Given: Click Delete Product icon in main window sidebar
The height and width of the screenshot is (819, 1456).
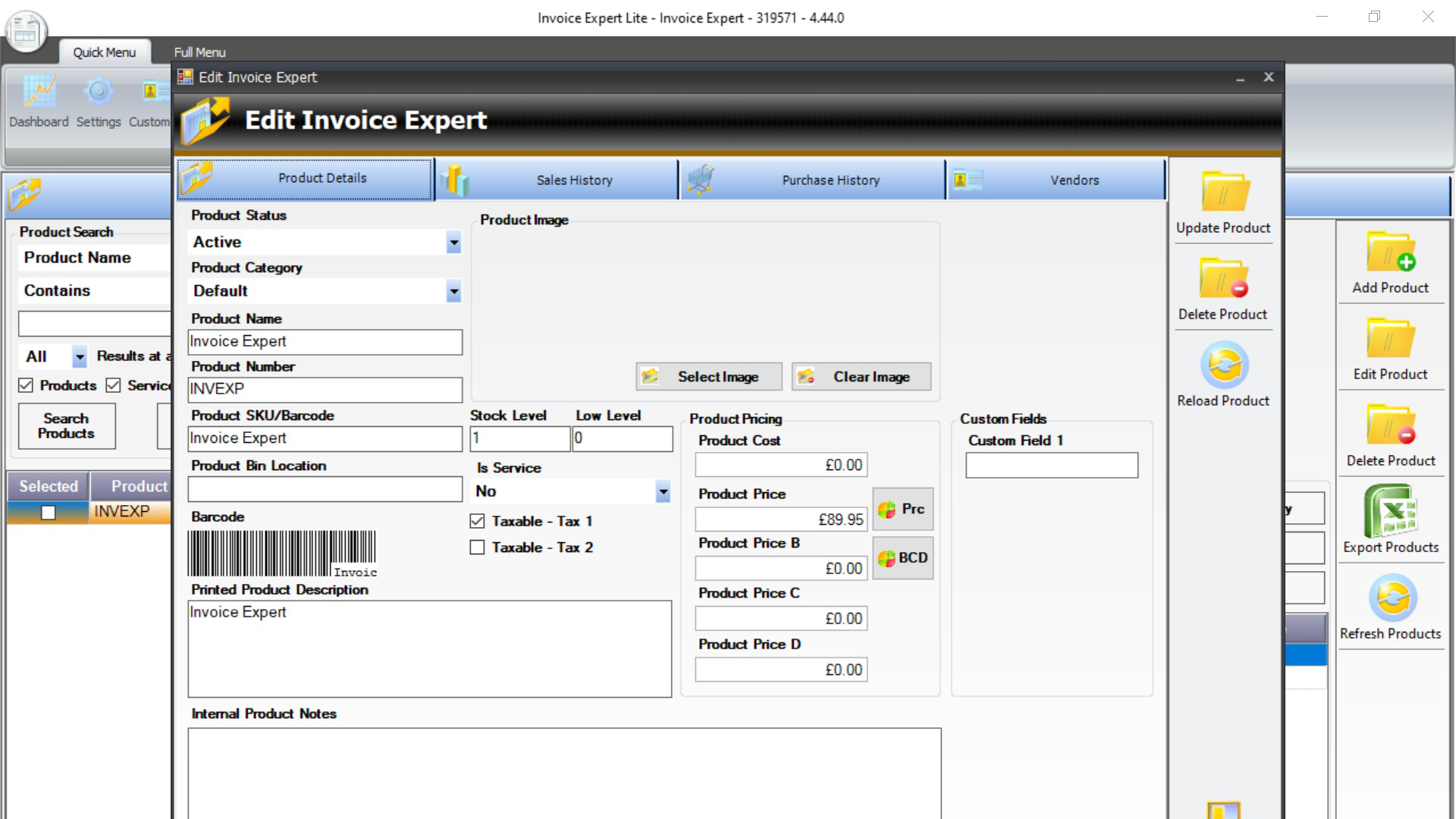Looking at the screenshot, I should [x=1391, y=424].
